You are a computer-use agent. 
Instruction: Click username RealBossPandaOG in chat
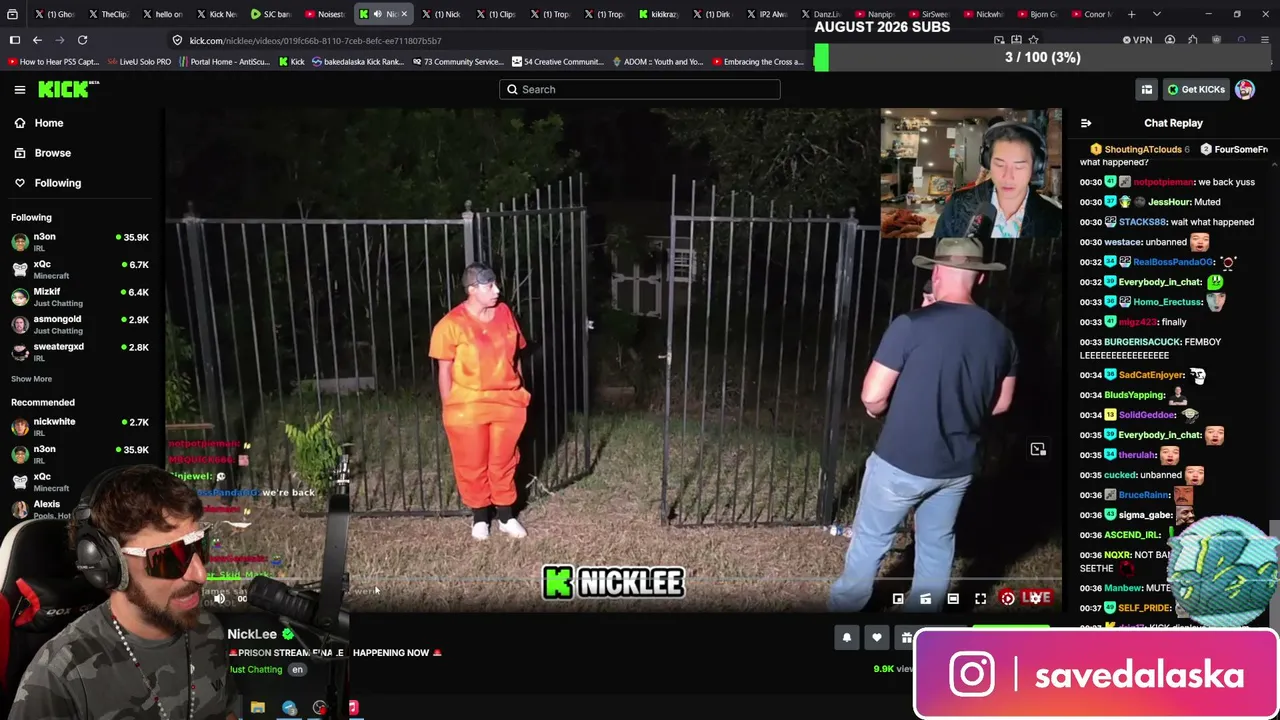point(1173,262)
